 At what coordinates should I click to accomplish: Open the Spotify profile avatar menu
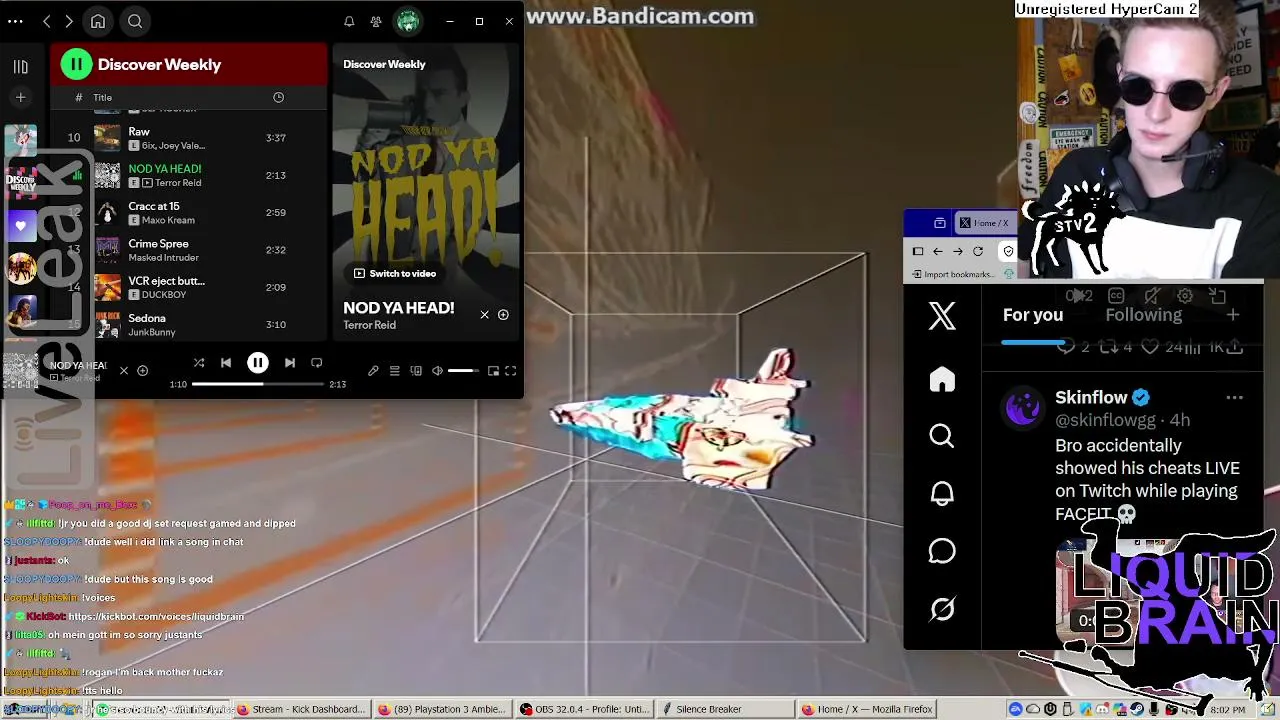click(x=407, y=21)
